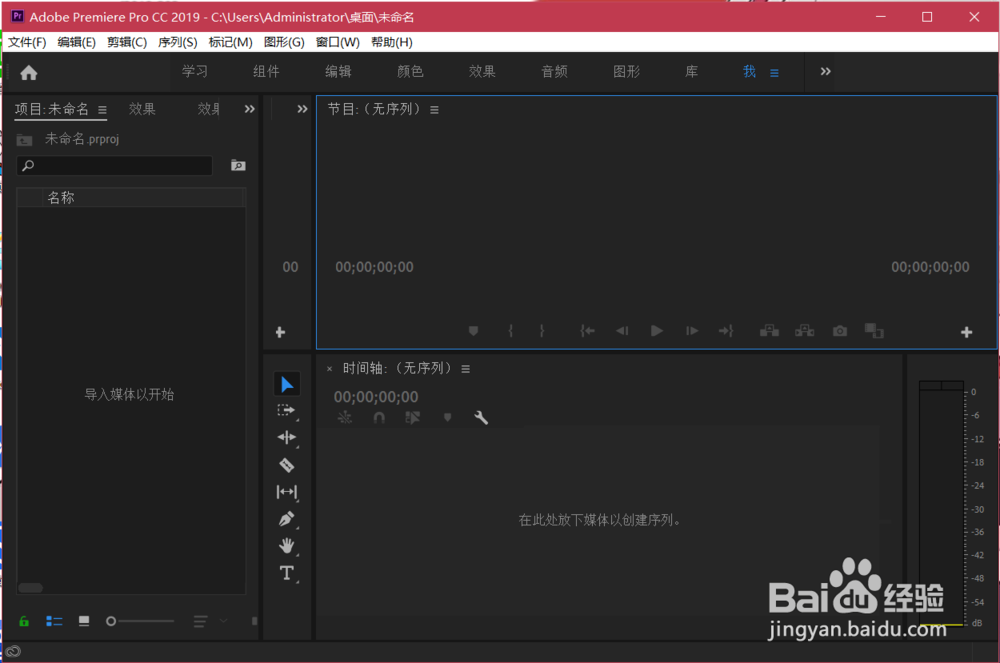Image resolution: width=1000 pixels, height=663 pixels.
Task: Toggle Linked Selection in timeline
Action: [x=413, y=418]
